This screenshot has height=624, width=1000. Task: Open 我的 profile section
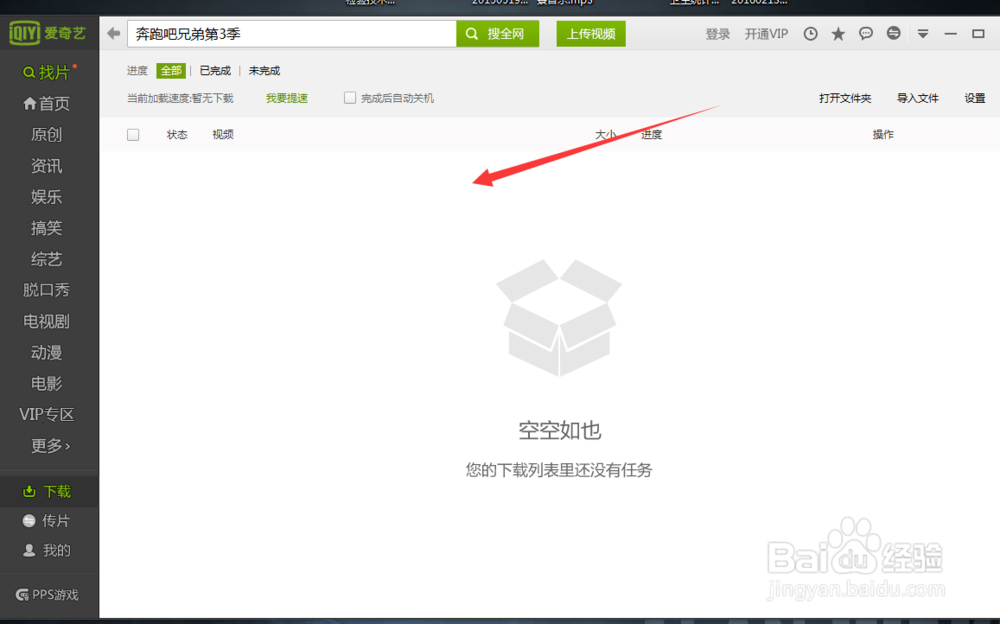click(x=47, y=550)
